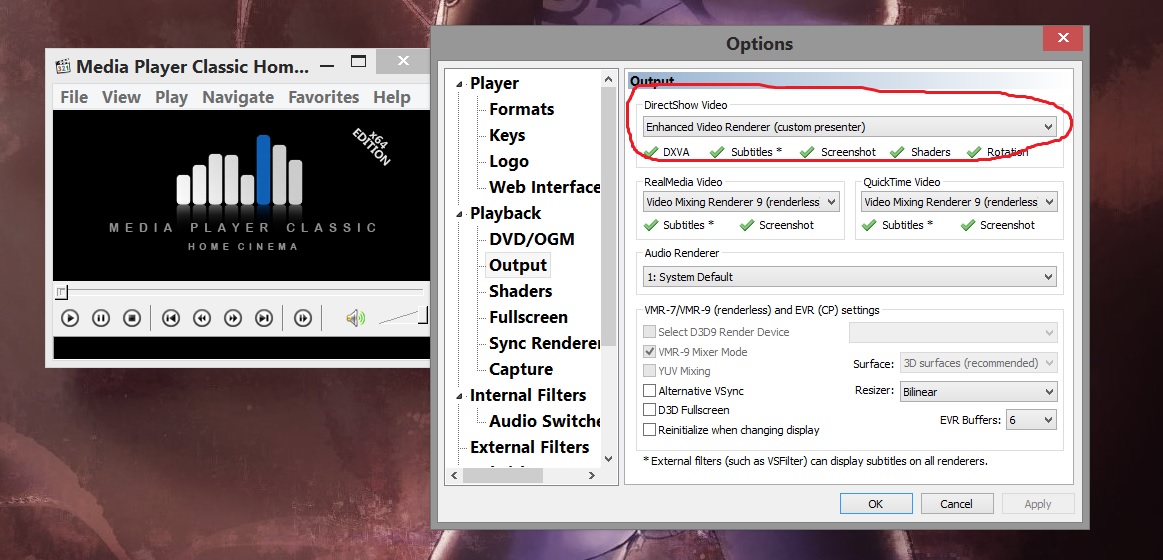Click the Media Player Classic title bar icon
This screenshot has width=1163, height=560.
click(x=63, y=66)
